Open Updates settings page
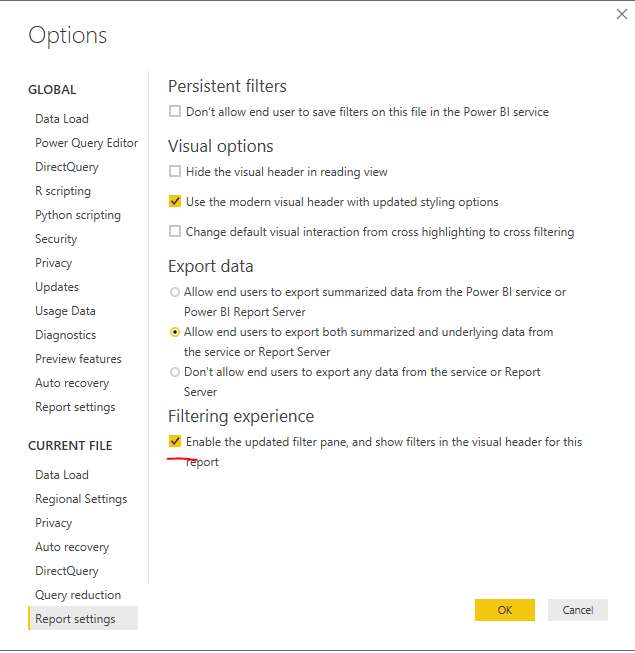The image size is (635, 653). pyautogui.click(x=57, y=287)
